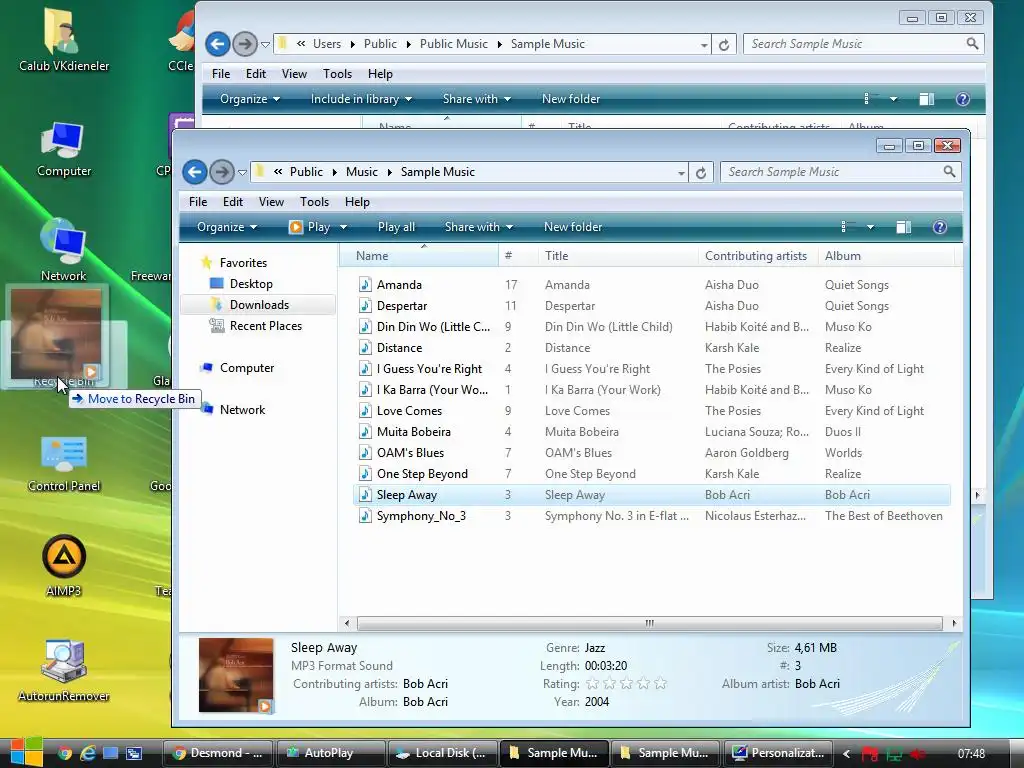Click Play all button
1024x768 pixels.
[x=396, y=227]
